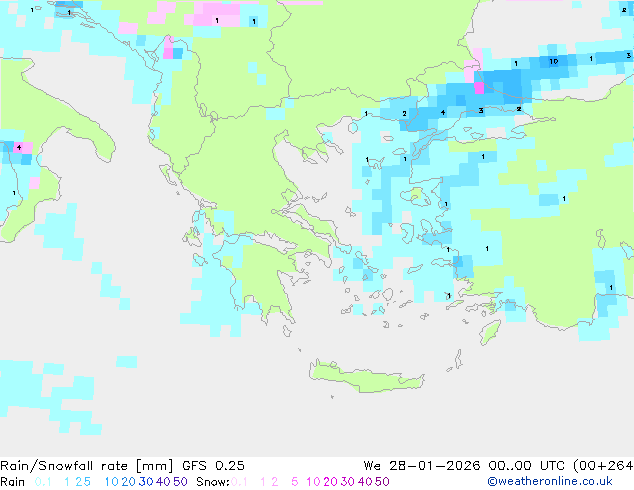Select the 2 value in Snow legend
The width and height of the screenshot is (634, 490).
[275, 482]
